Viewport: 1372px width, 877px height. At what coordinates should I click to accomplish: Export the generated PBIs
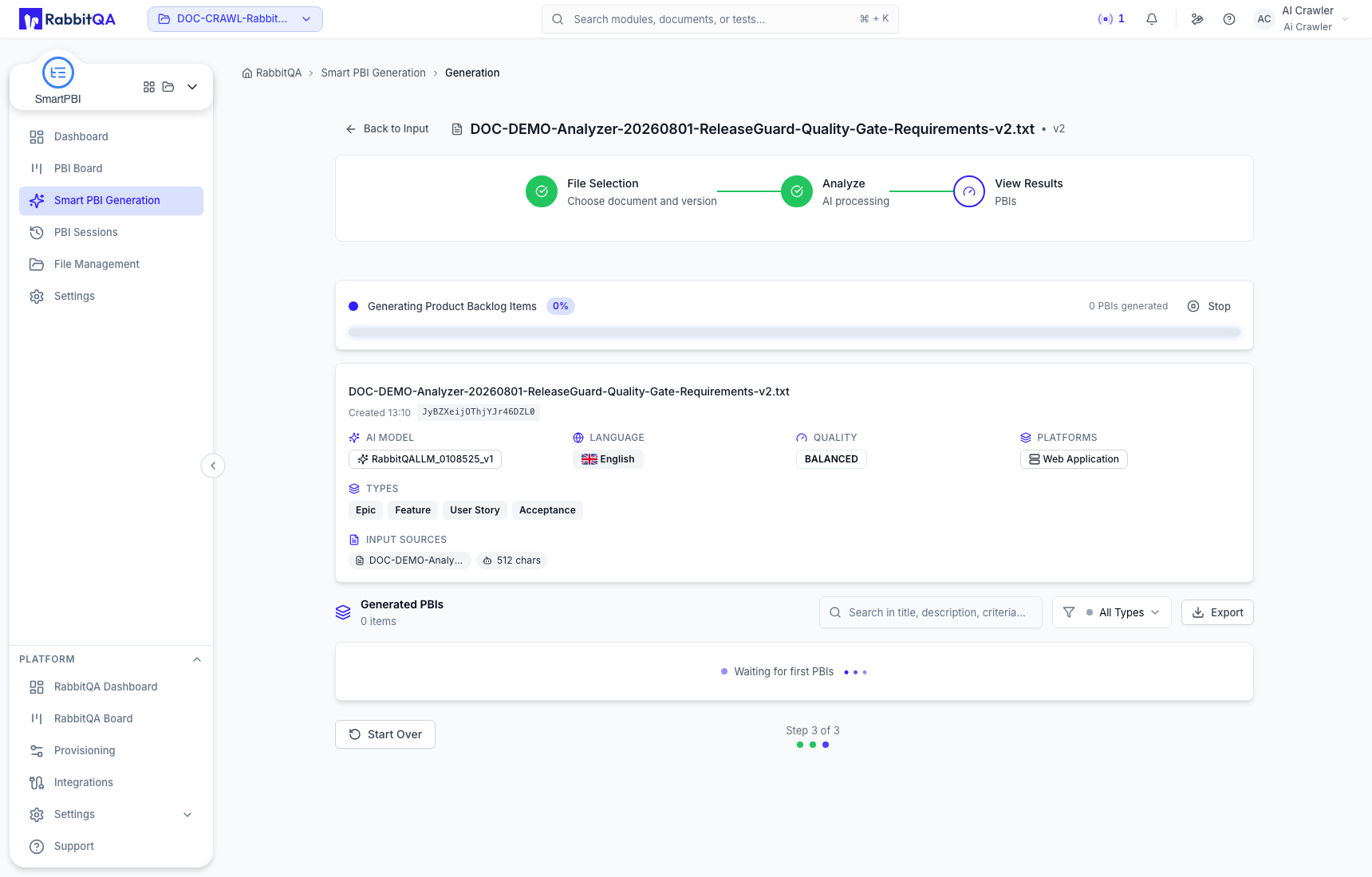click(1217, 612)
